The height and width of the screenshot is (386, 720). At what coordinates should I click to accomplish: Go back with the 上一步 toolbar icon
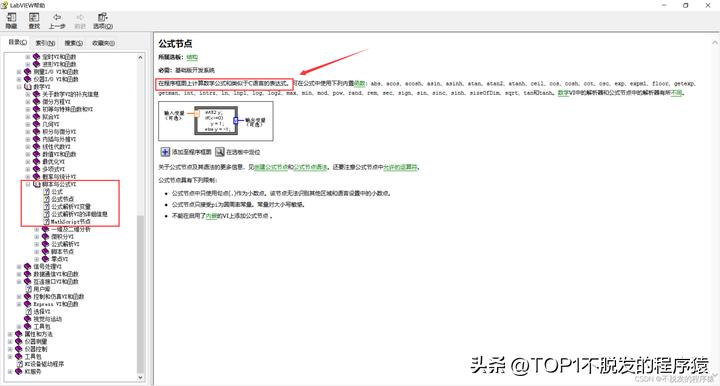[x=57, y=17]
